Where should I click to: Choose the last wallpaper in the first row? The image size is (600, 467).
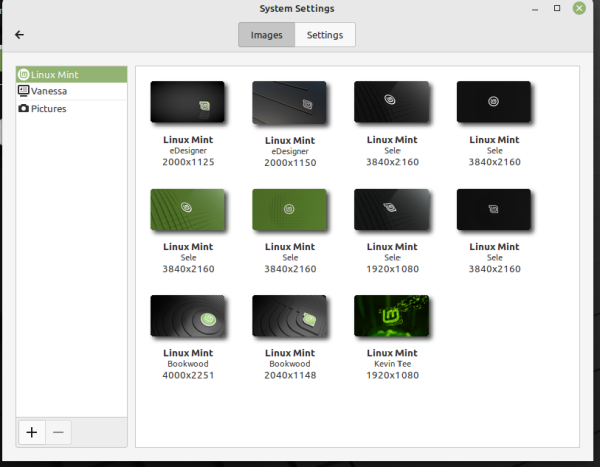(494, 102)
